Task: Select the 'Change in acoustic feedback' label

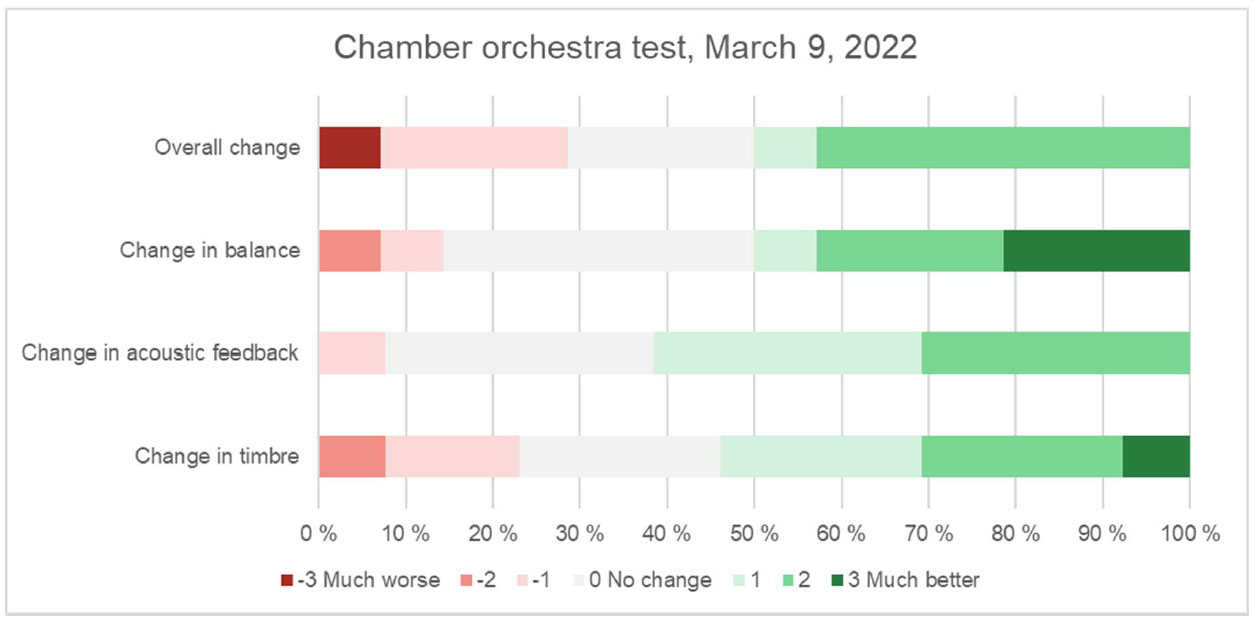Action: 160,353
